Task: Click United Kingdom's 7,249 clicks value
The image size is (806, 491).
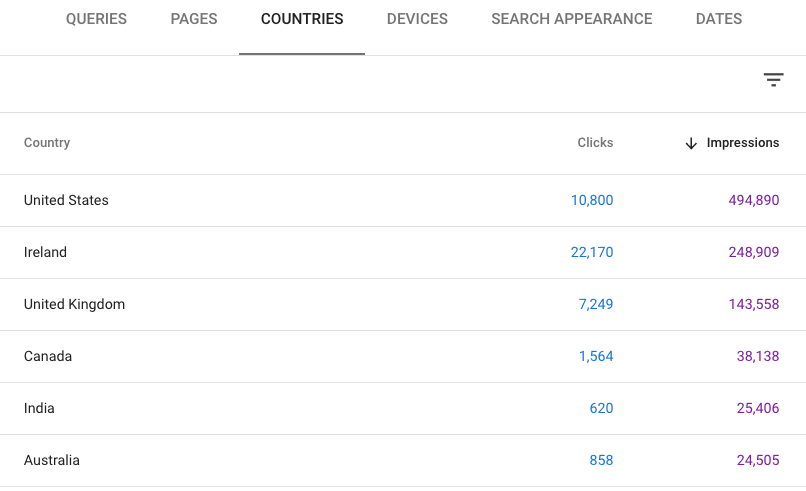Action: click(596, 304)
